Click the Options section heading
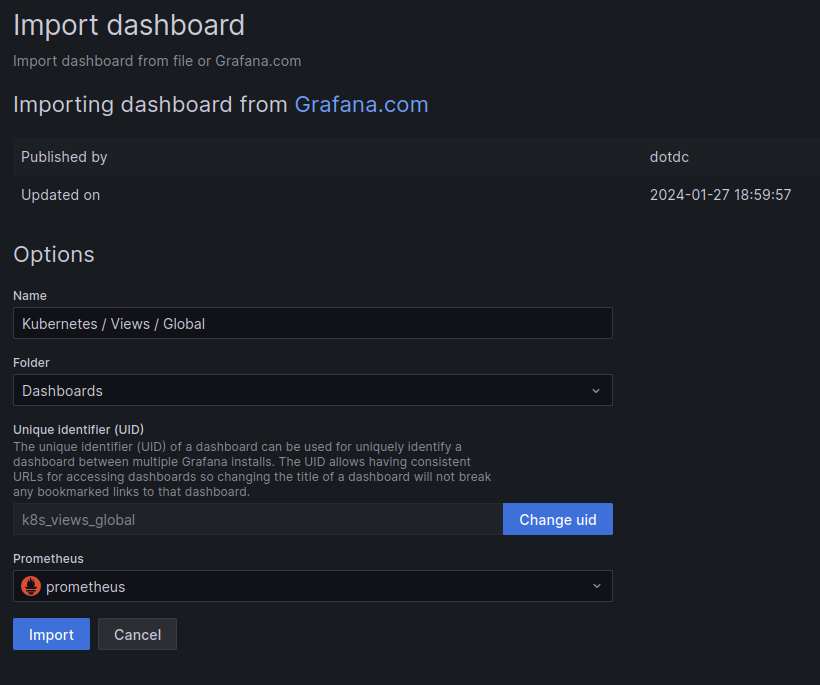Viewport: 820px width, 685px height. pyautogui.click(x=54, y=255)
